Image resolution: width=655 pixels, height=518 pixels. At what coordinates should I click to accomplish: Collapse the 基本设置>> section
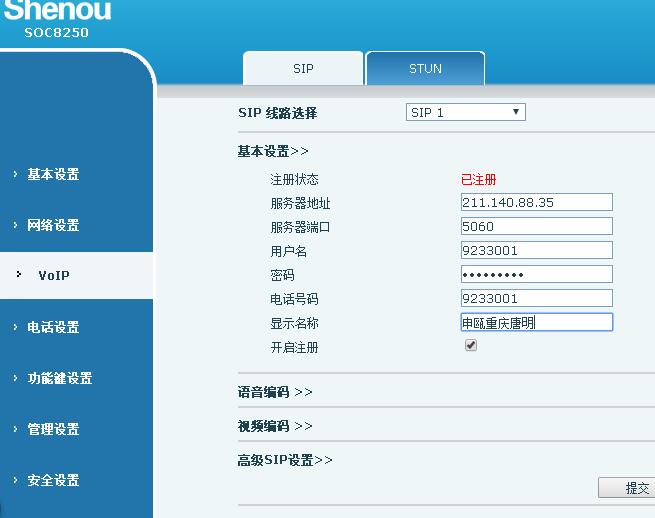pos(273,151)
